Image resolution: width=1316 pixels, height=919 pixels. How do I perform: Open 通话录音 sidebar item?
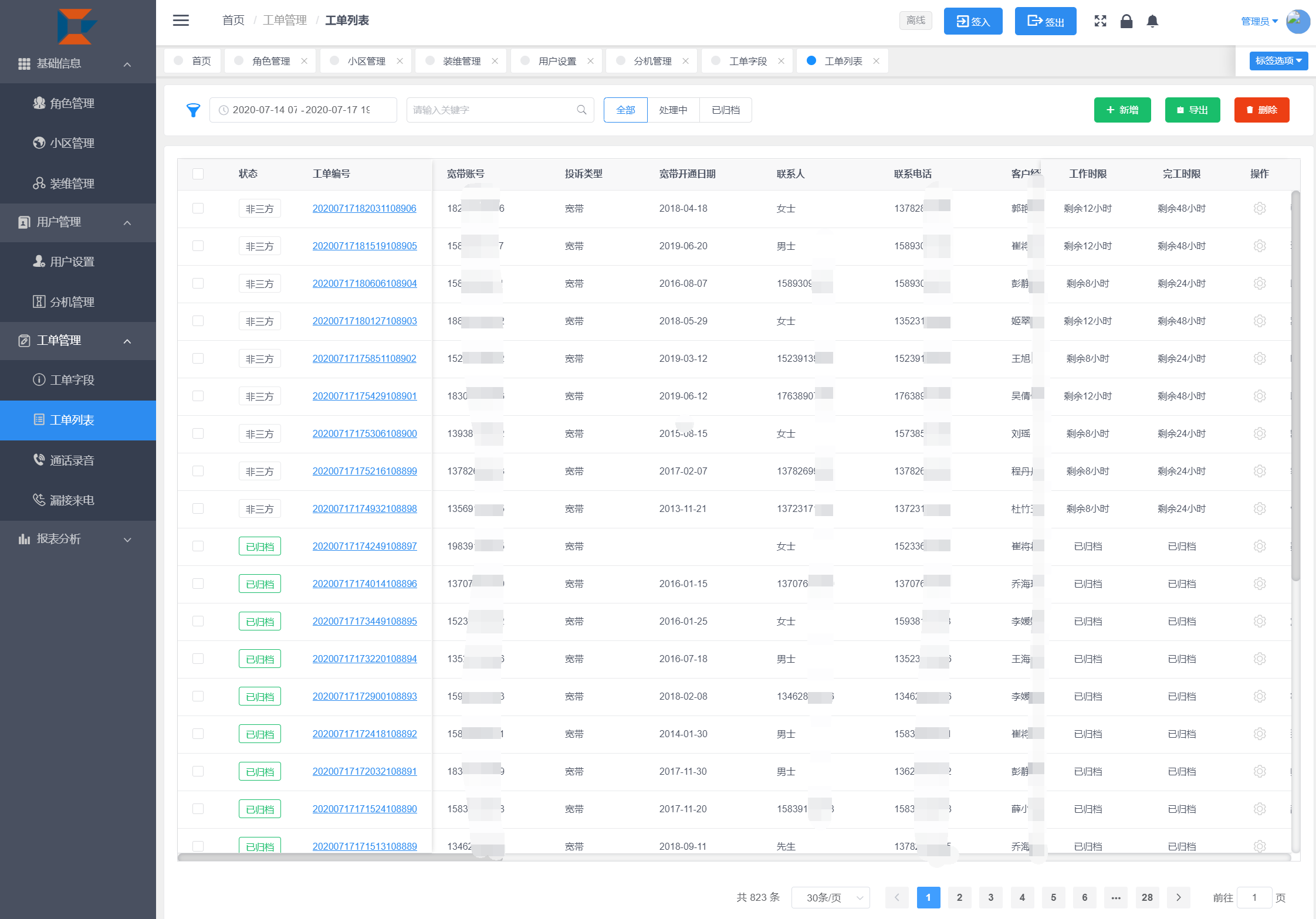[72, 460]
